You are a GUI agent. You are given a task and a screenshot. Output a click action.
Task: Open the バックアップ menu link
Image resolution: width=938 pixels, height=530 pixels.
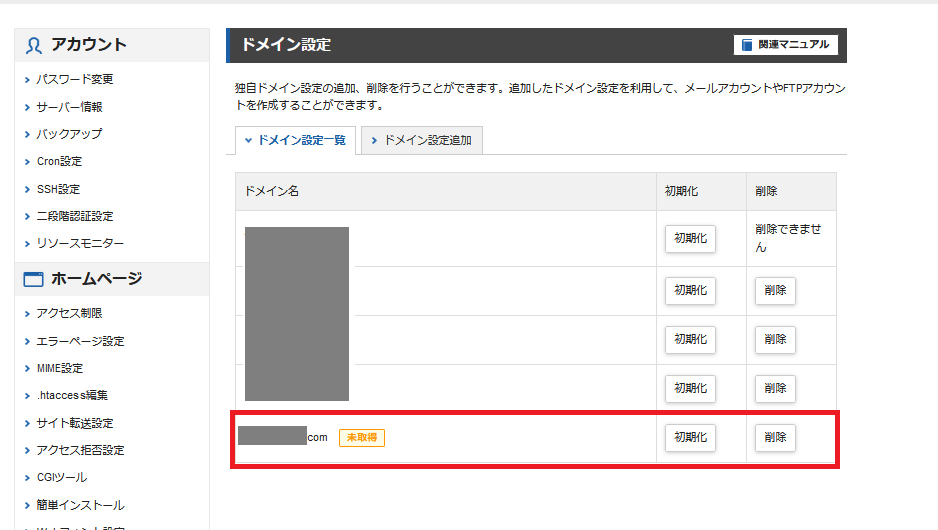(69, 134)
